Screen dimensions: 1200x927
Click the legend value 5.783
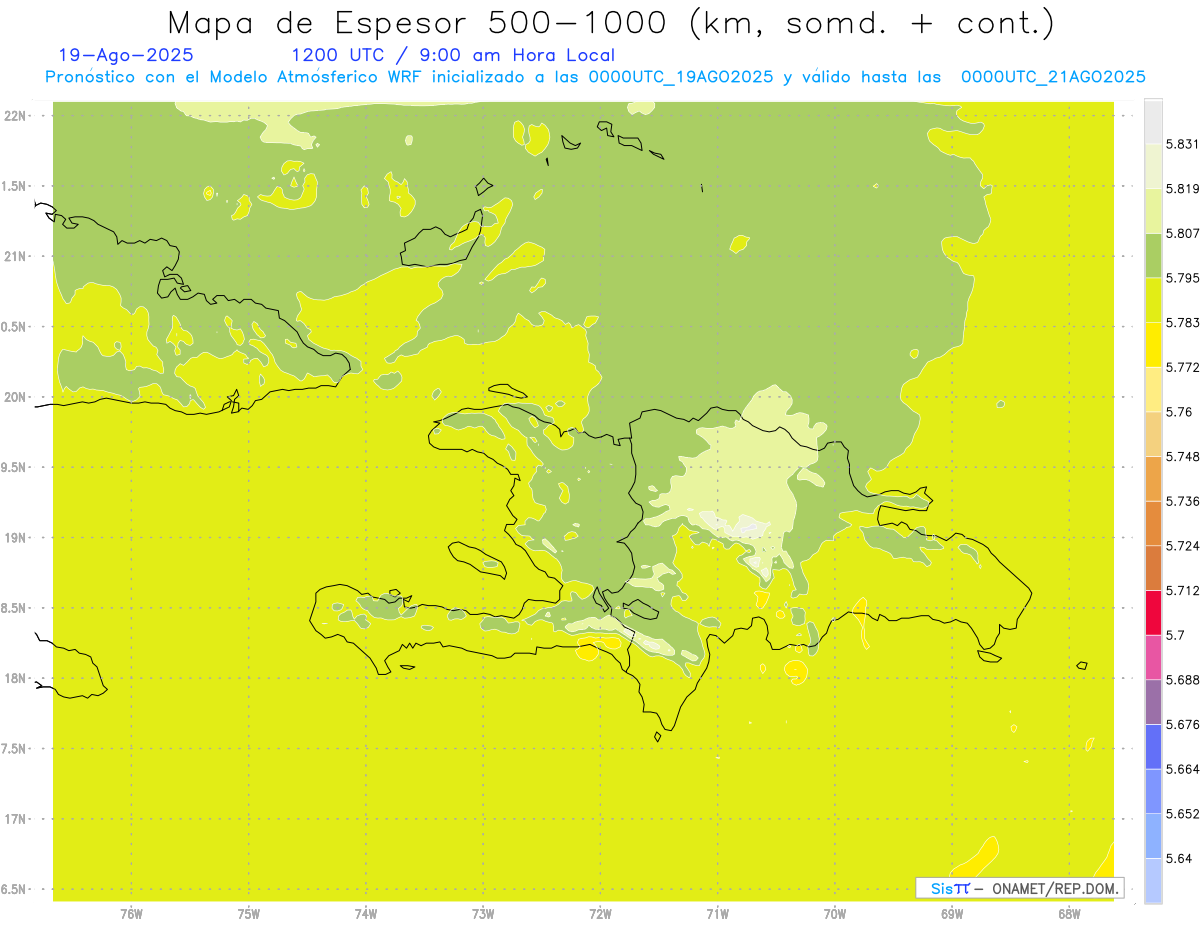point(1181,323)
